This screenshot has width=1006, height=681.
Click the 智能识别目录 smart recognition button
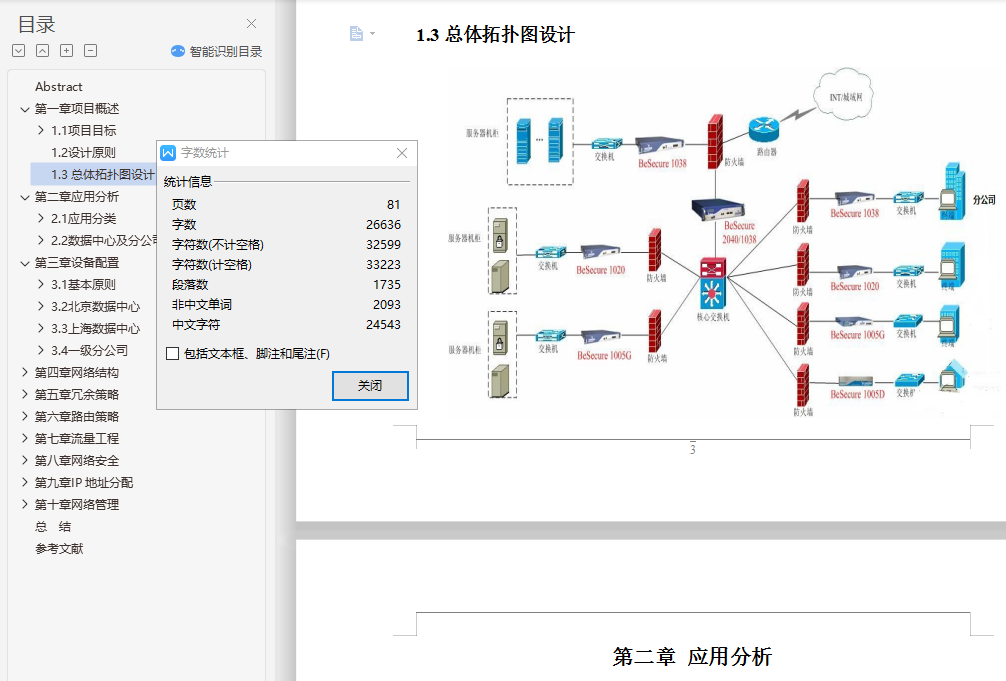[x=217, y=51]
